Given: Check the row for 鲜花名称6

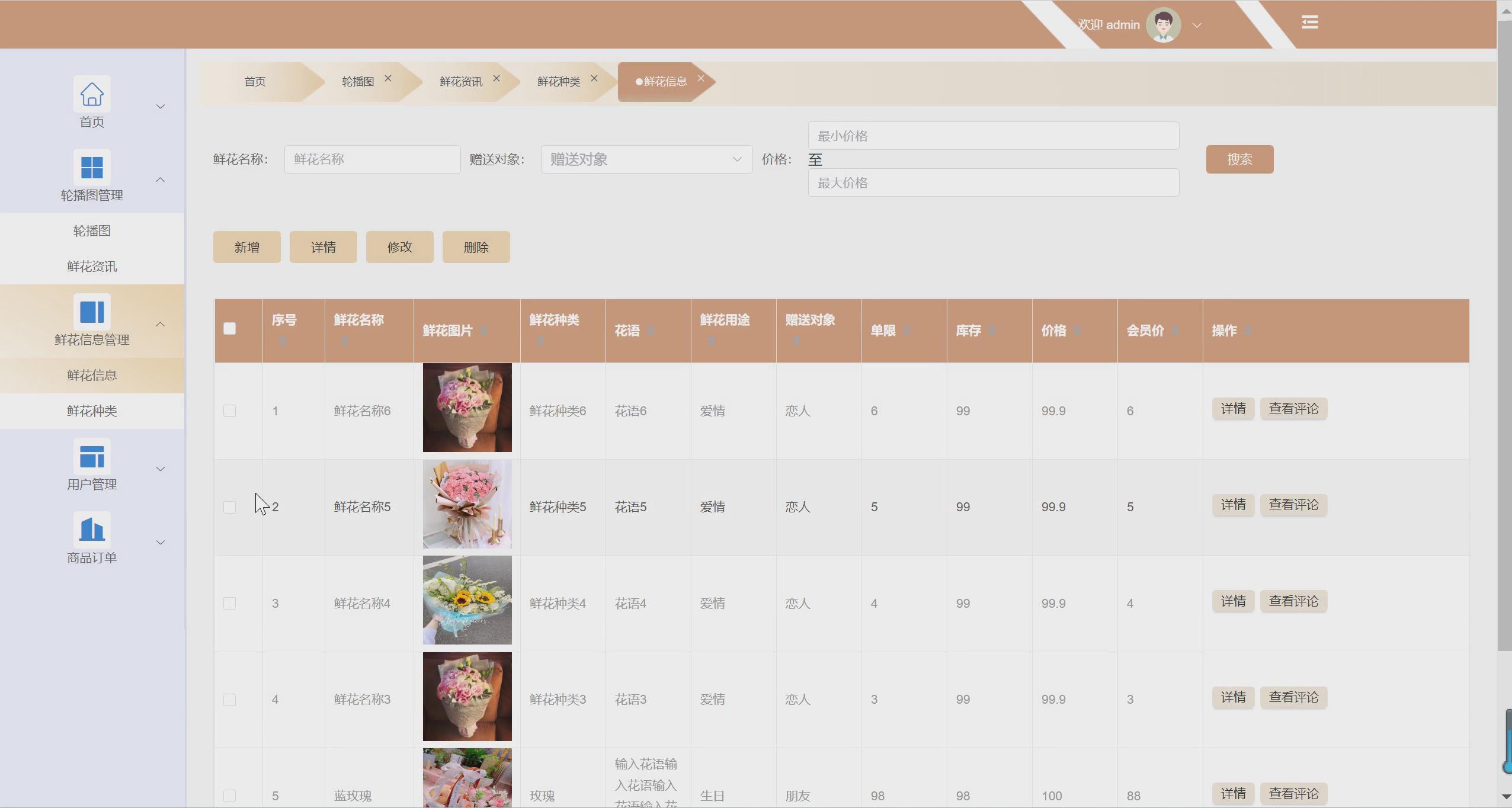Looking at the screenshot, I should pyautogui.click(x=230, y=411).
